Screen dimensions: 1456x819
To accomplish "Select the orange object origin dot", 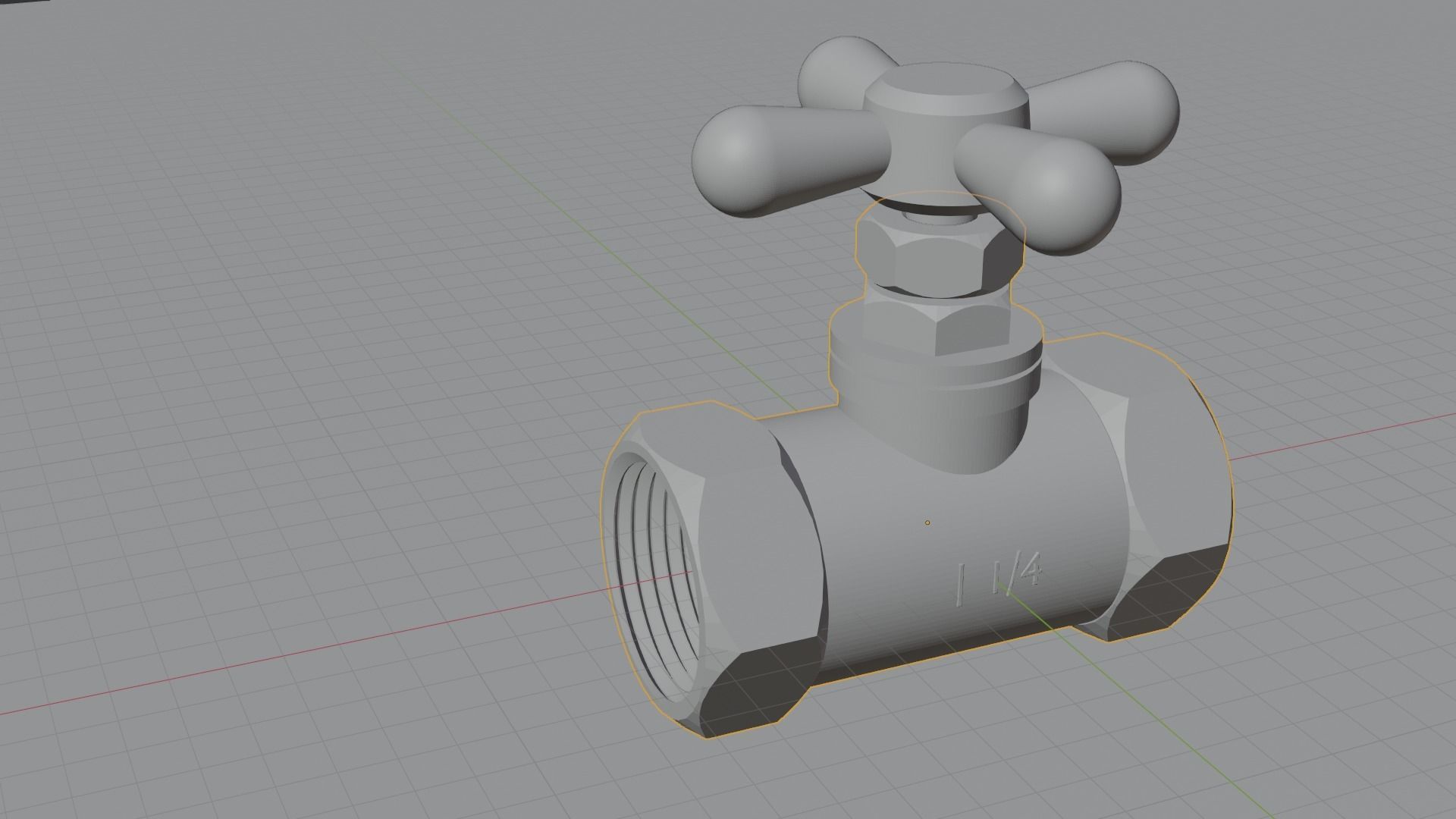I will click(927, 522).
